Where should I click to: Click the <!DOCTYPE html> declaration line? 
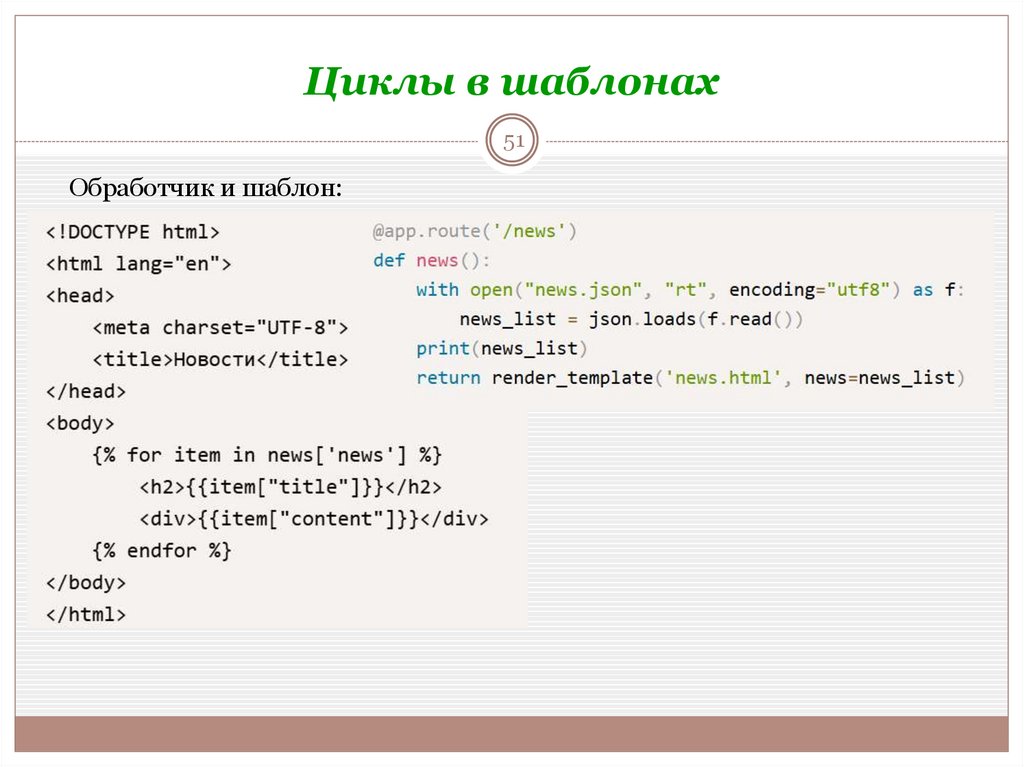132,231
